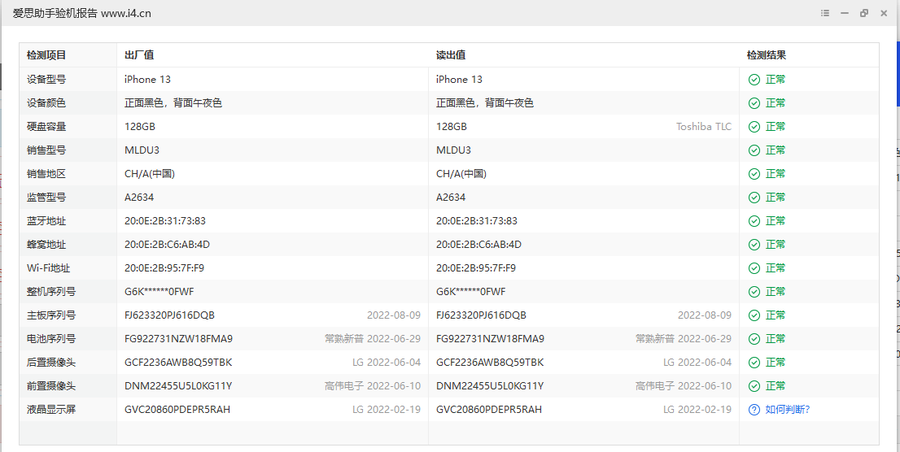Viewport: 900px width, 452px height.
Task: Click factory Wi-Fi address 20:0E:2B:95:7F:F9
Action: (x=164, y=268)
